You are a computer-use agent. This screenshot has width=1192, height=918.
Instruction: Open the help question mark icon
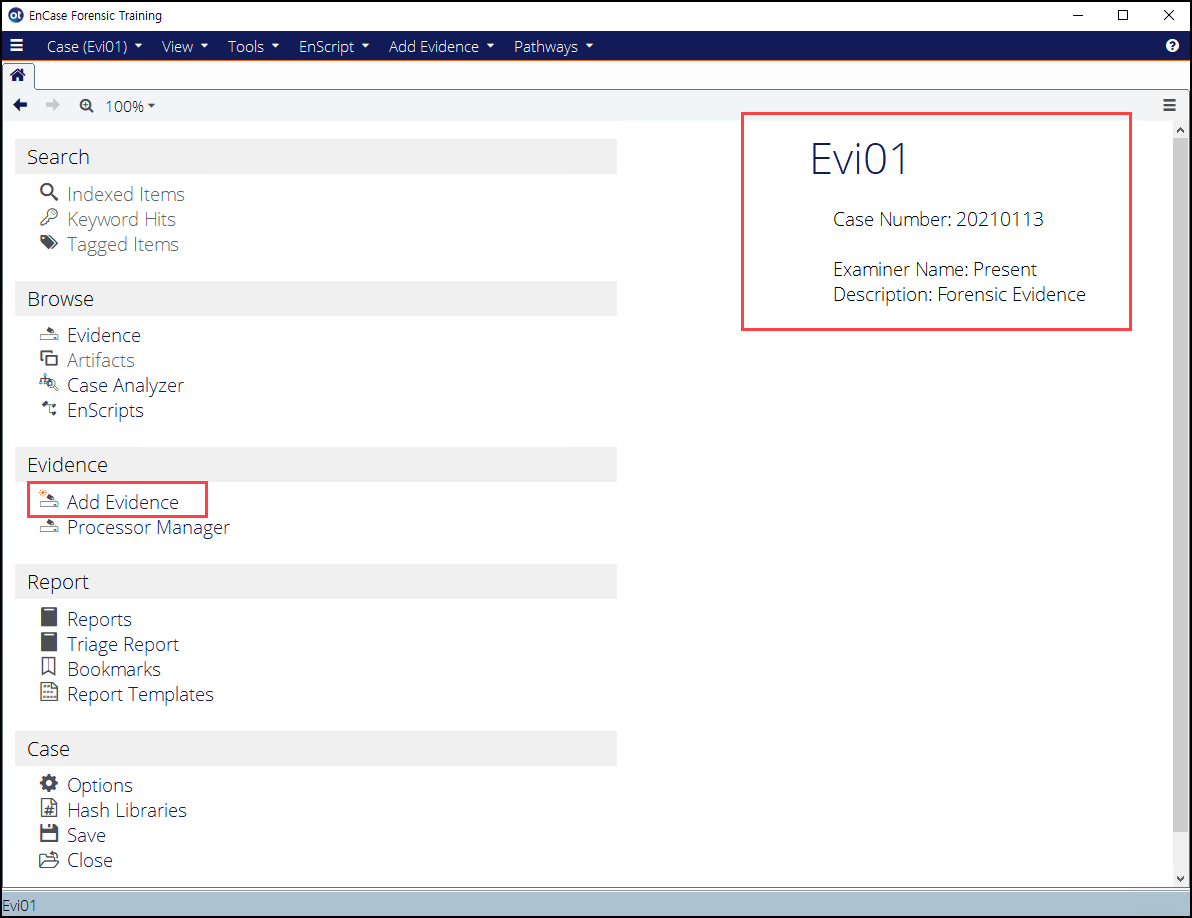[1171, 46]
